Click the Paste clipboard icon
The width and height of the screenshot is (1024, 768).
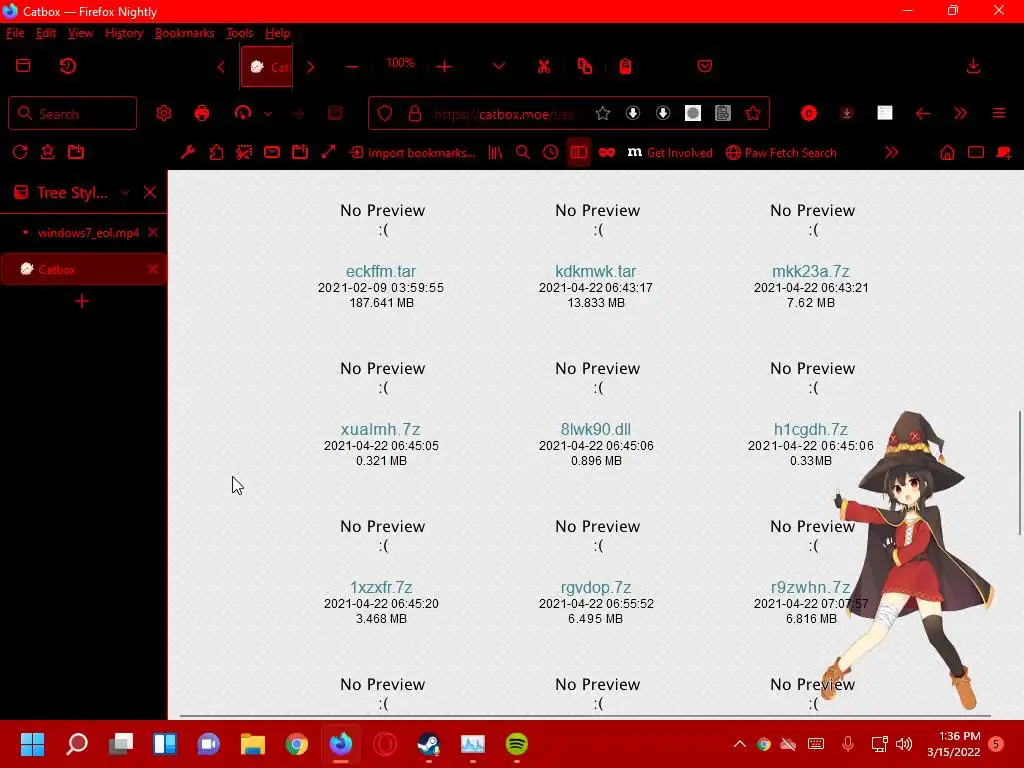(x=625, y=66)
